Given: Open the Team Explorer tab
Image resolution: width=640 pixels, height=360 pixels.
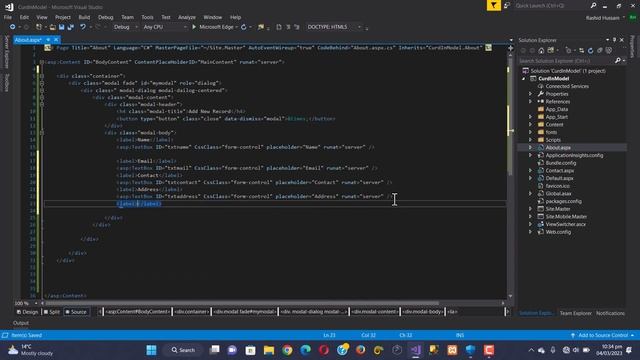Looking at the screenshot, I should (576, 313).
